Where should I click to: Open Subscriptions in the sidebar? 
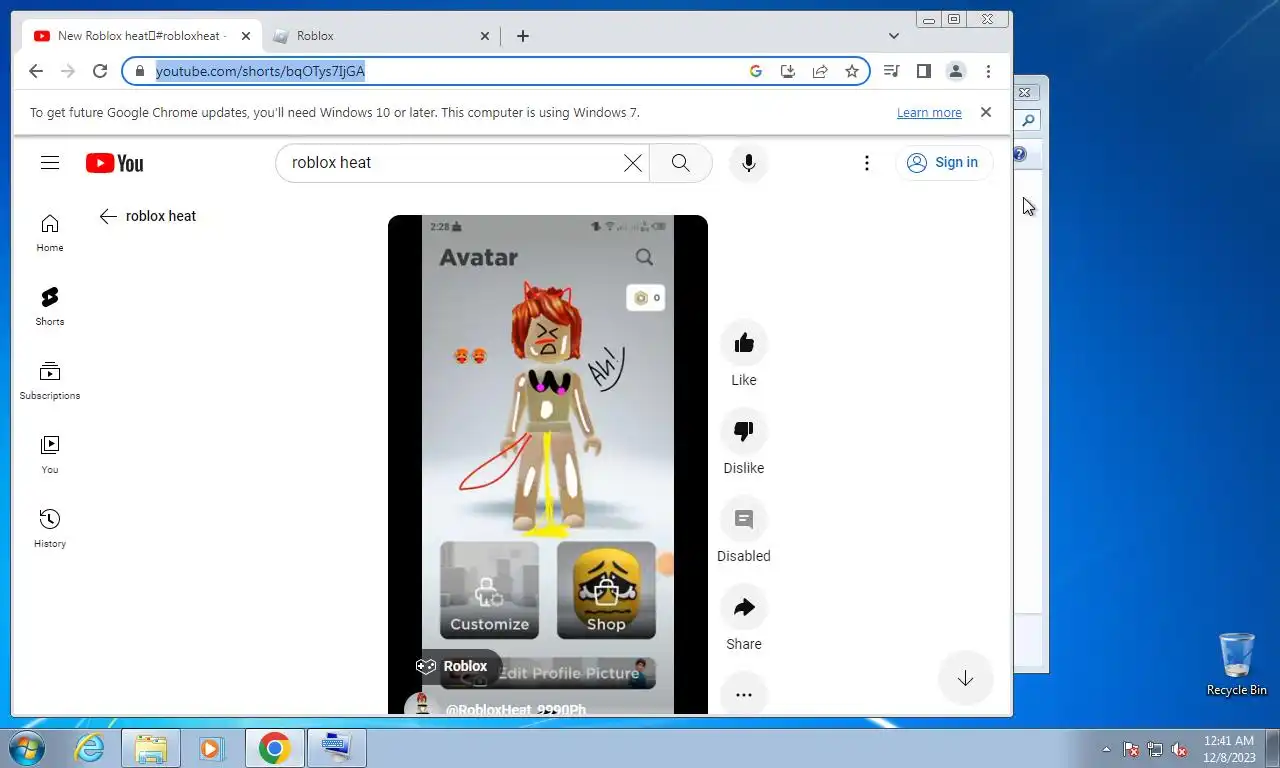(x=50, y=381)
